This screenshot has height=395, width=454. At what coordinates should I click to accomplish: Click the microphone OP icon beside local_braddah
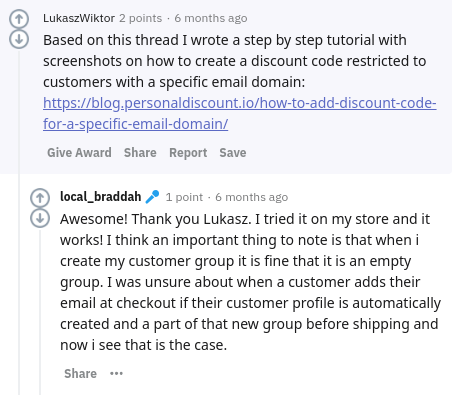152,197
